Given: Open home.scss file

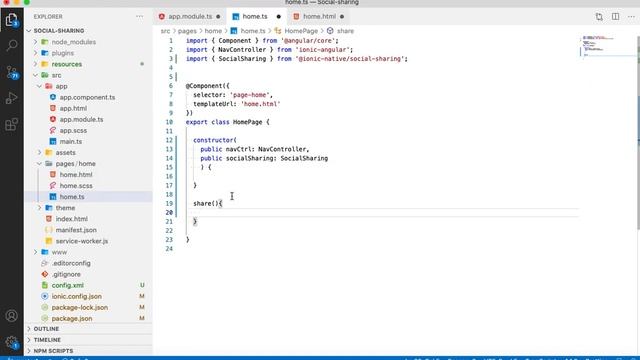Looking at the screenshot, I should (x=76, y=185).
